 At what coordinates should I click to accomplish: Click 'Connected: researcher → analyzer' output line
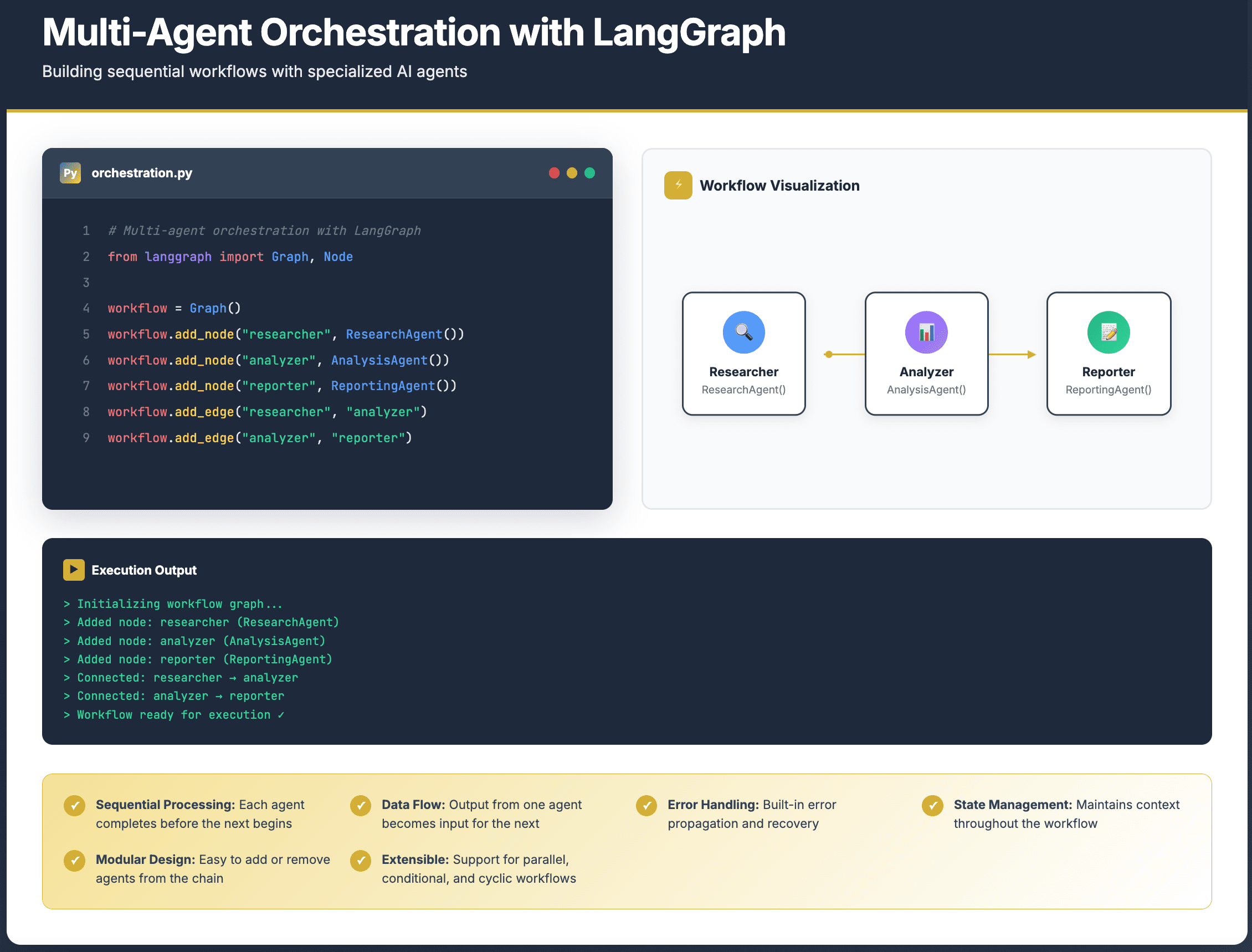point(180,678)
